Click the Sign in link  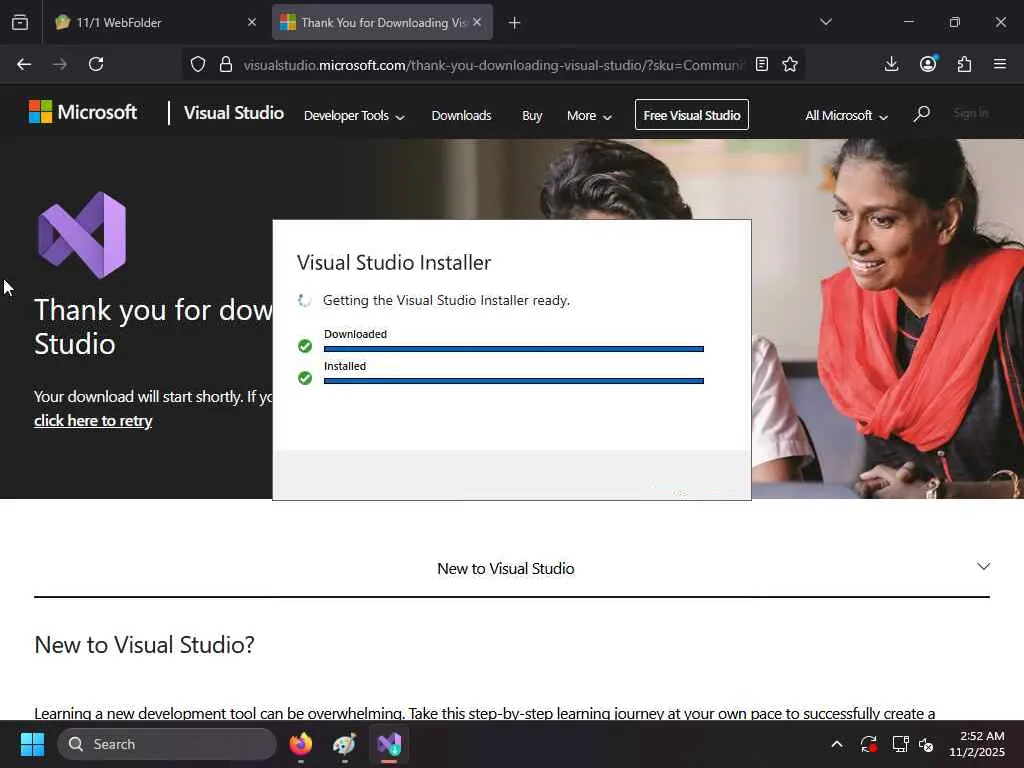pos(970,113)
